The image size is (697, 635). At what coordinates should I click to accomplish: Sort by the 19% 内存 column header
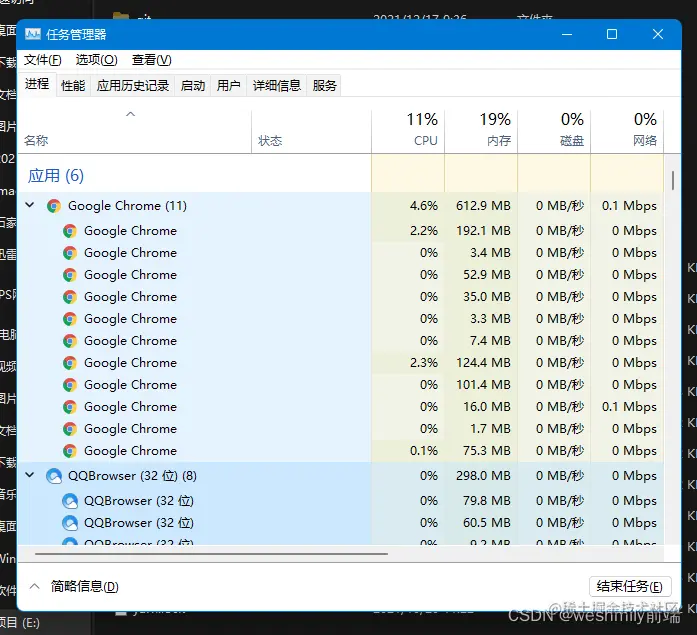pos(481,132)
